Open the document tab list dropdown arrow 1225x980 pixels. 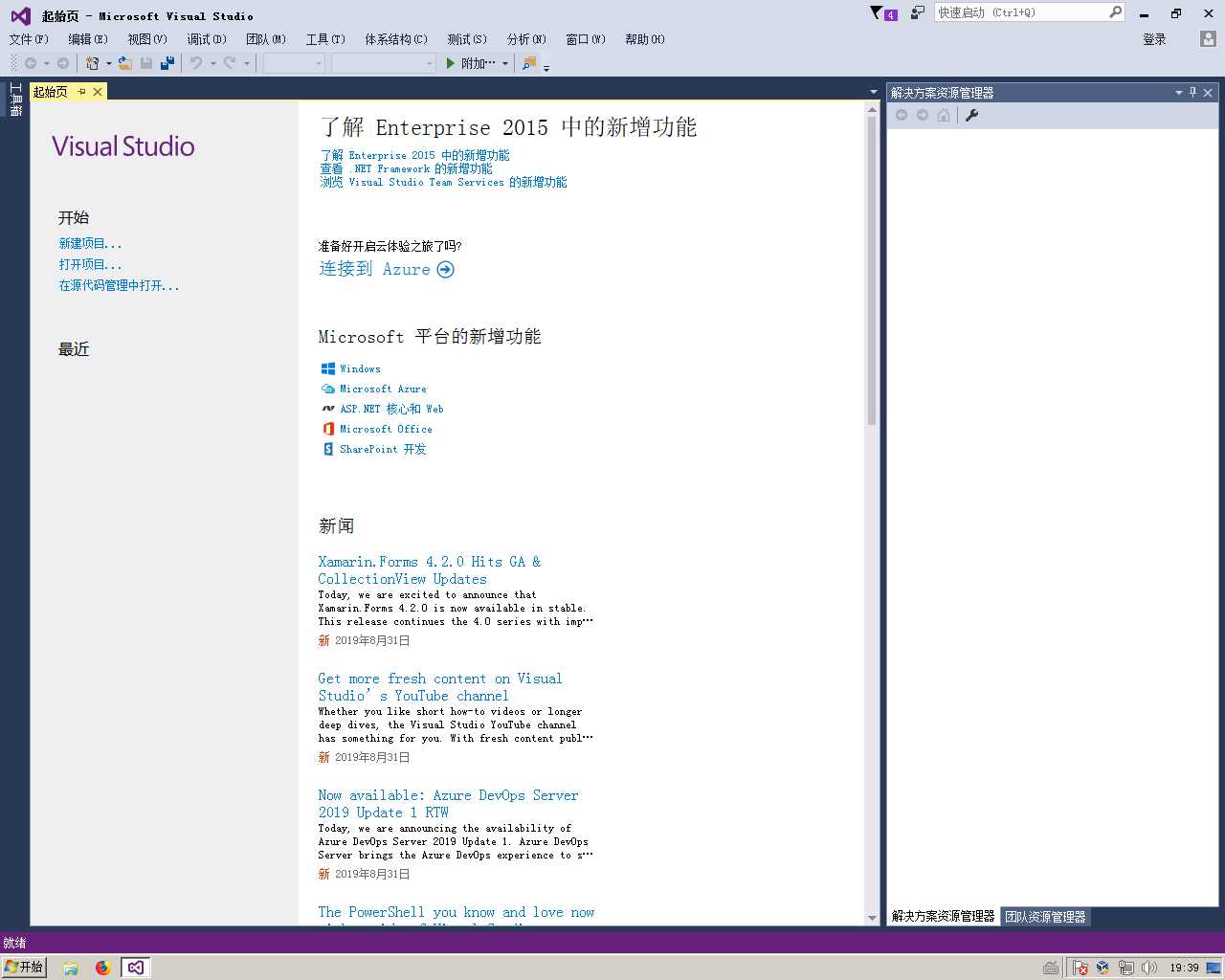click(x=873, y=92)
